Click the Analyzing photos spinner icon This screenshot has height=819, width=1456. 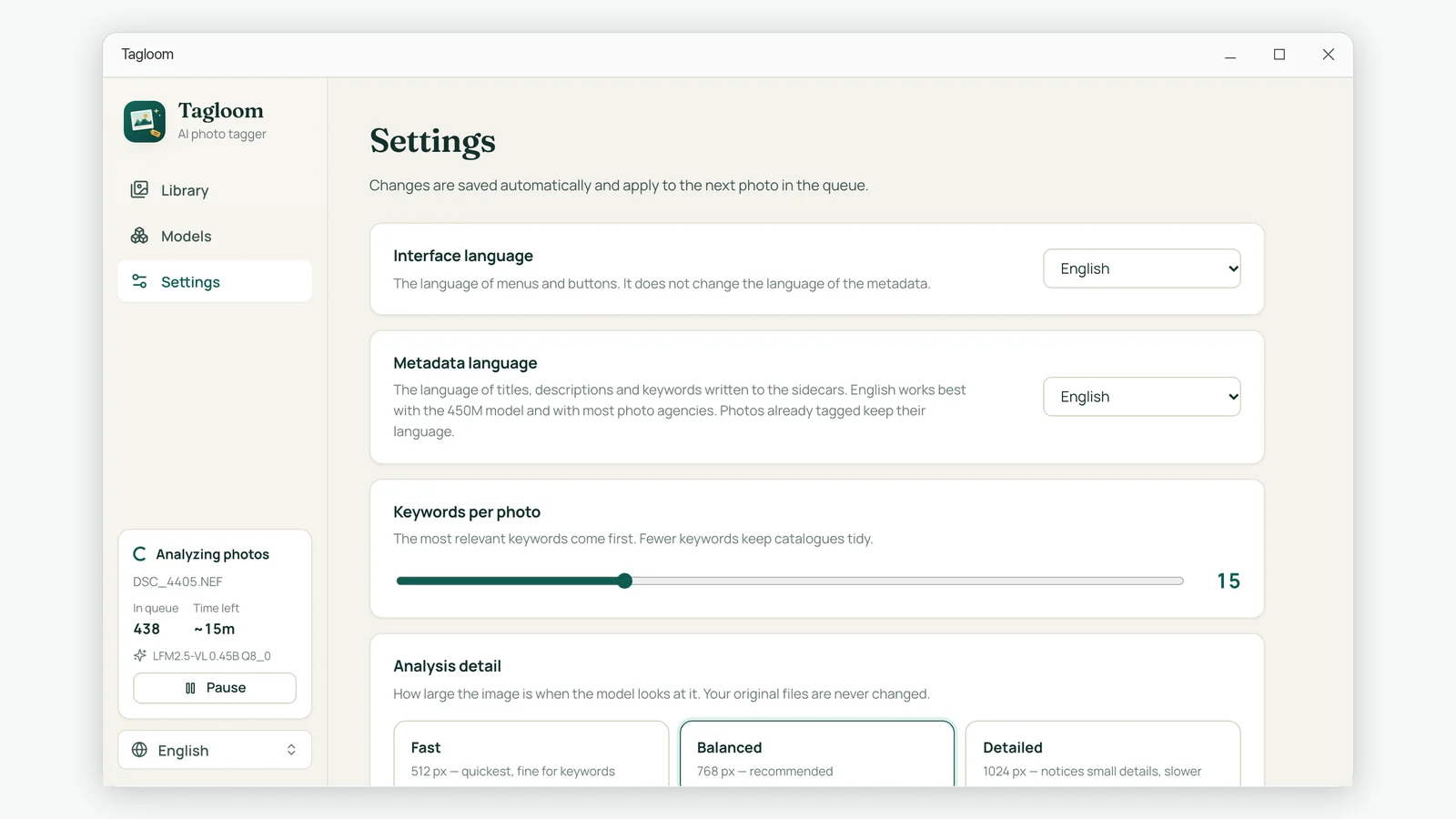pos(139,554)
